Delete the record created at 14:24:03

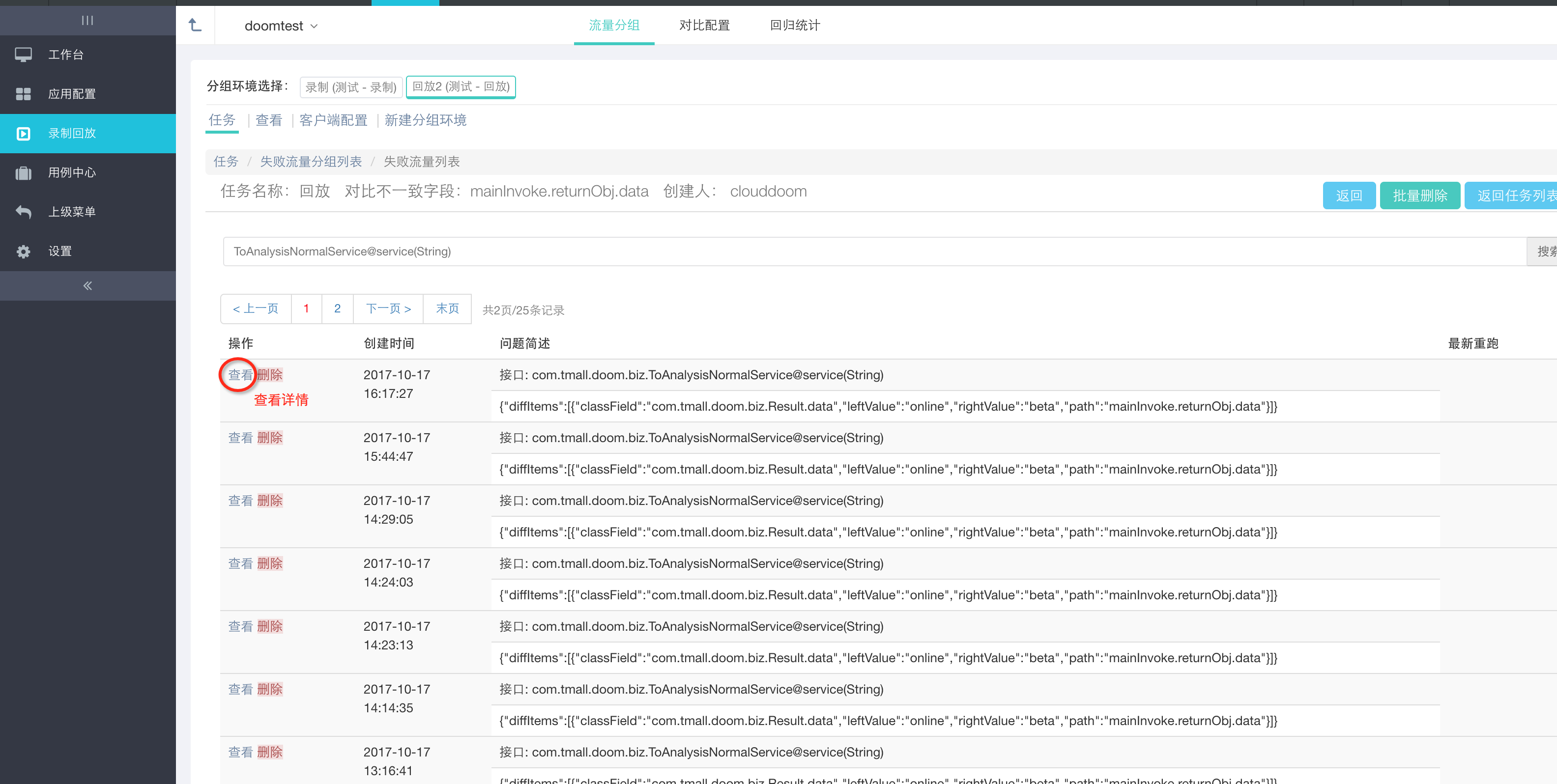[269, 563]
